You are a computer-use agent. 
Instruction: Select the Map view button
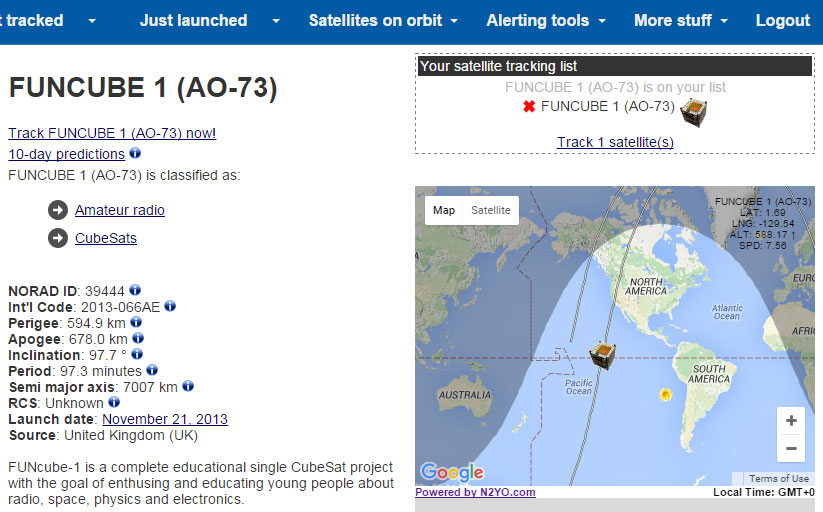[x=444, y=210]
